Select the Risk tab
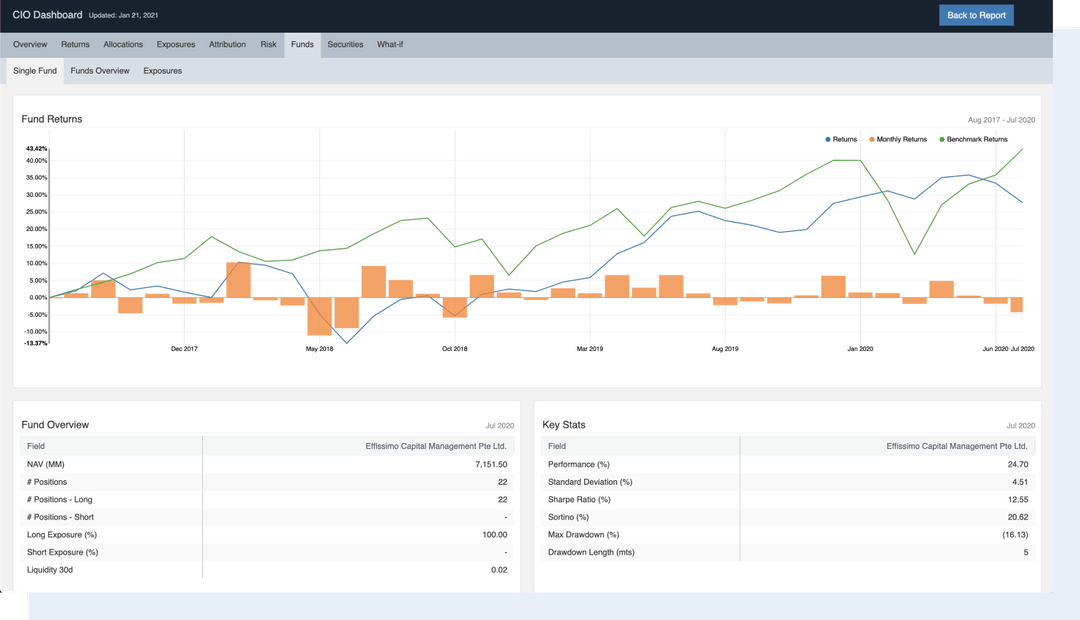 click(x=267, y=44)
